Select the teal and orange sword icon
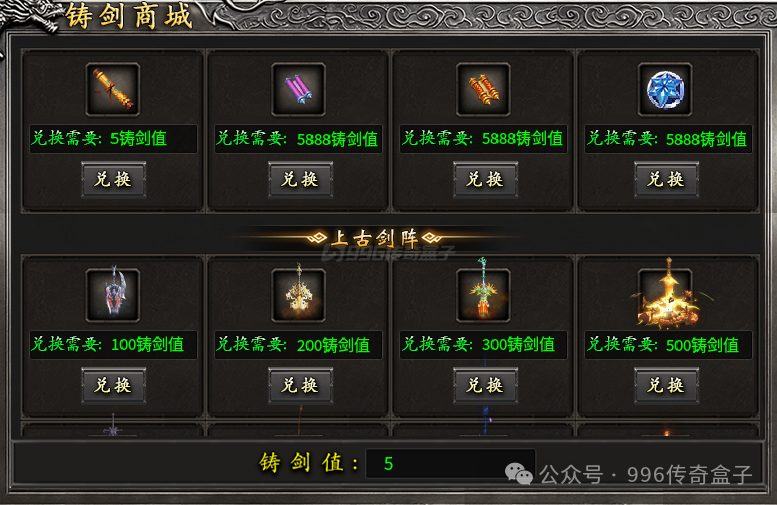Screen dimensions: 777x505 [x=483, y=292]
